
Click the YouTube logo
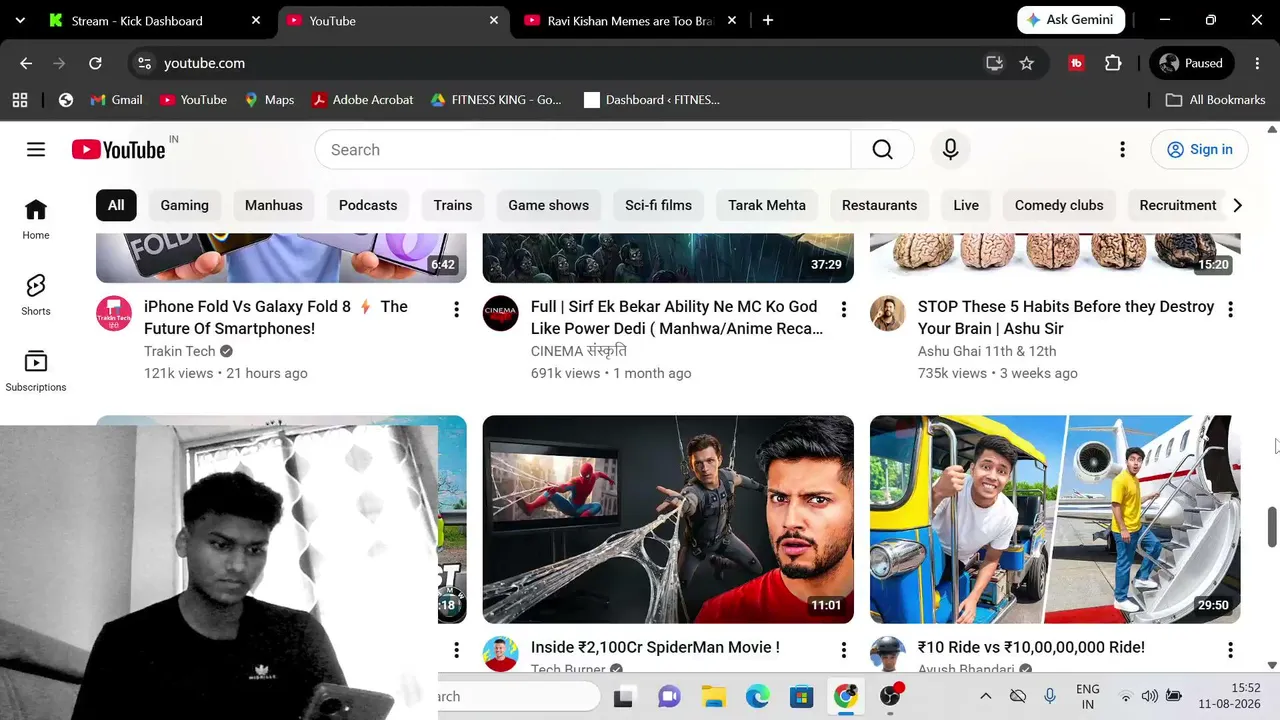[118, 150]
